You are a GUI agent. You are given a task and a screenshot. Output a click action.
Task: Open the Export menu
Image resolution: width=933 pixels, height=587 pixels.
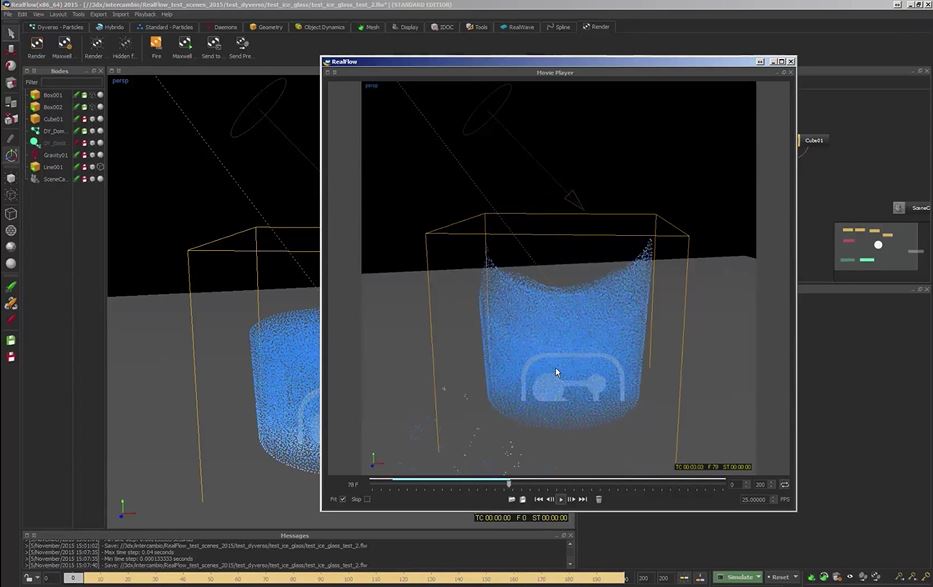point(98,14)
